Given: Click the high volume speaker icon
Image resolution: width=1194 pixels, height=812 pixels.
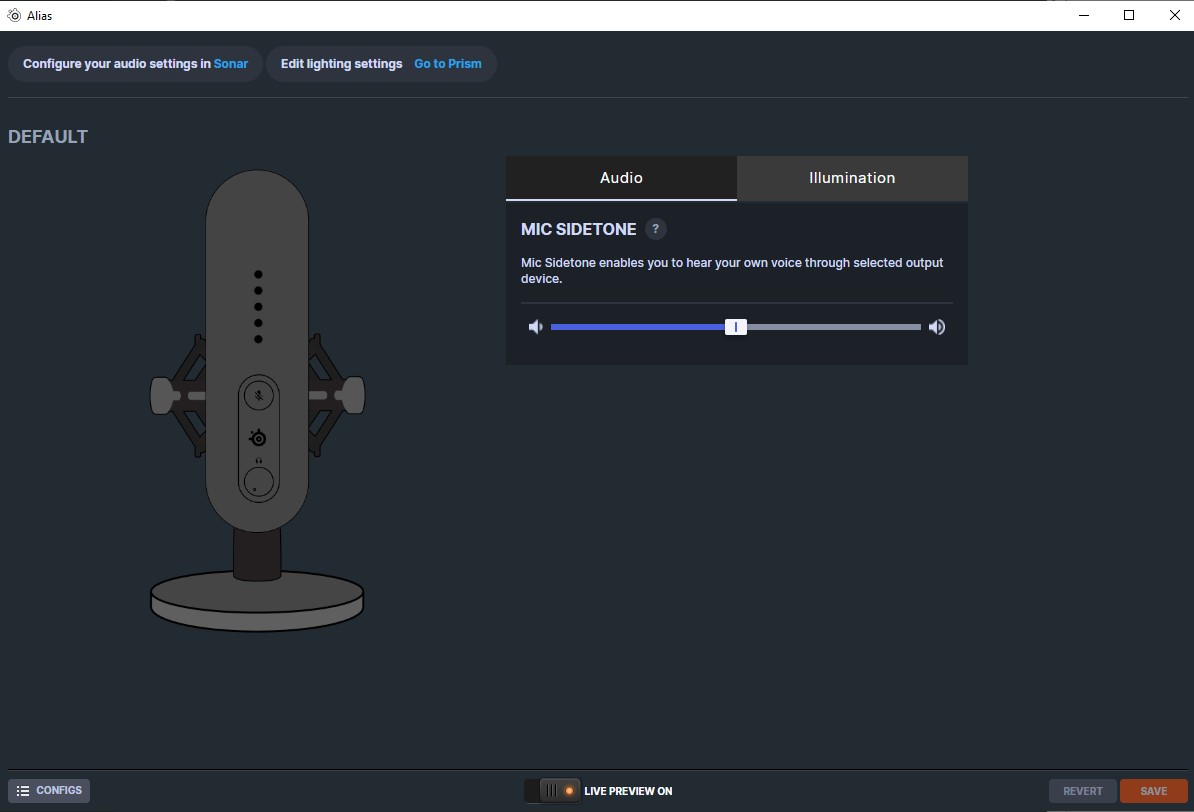Looking at the screenshot, I should (x=937, y=327).
